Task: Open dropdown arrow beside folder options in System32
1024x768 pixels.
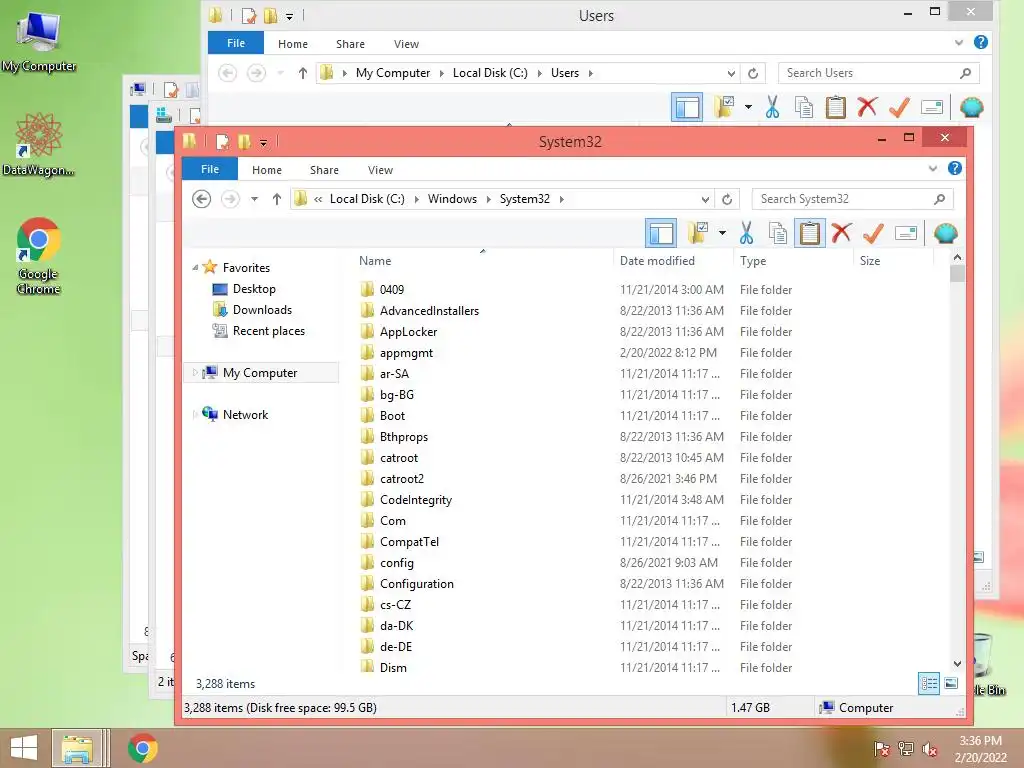Action: (x=722, y=233)
